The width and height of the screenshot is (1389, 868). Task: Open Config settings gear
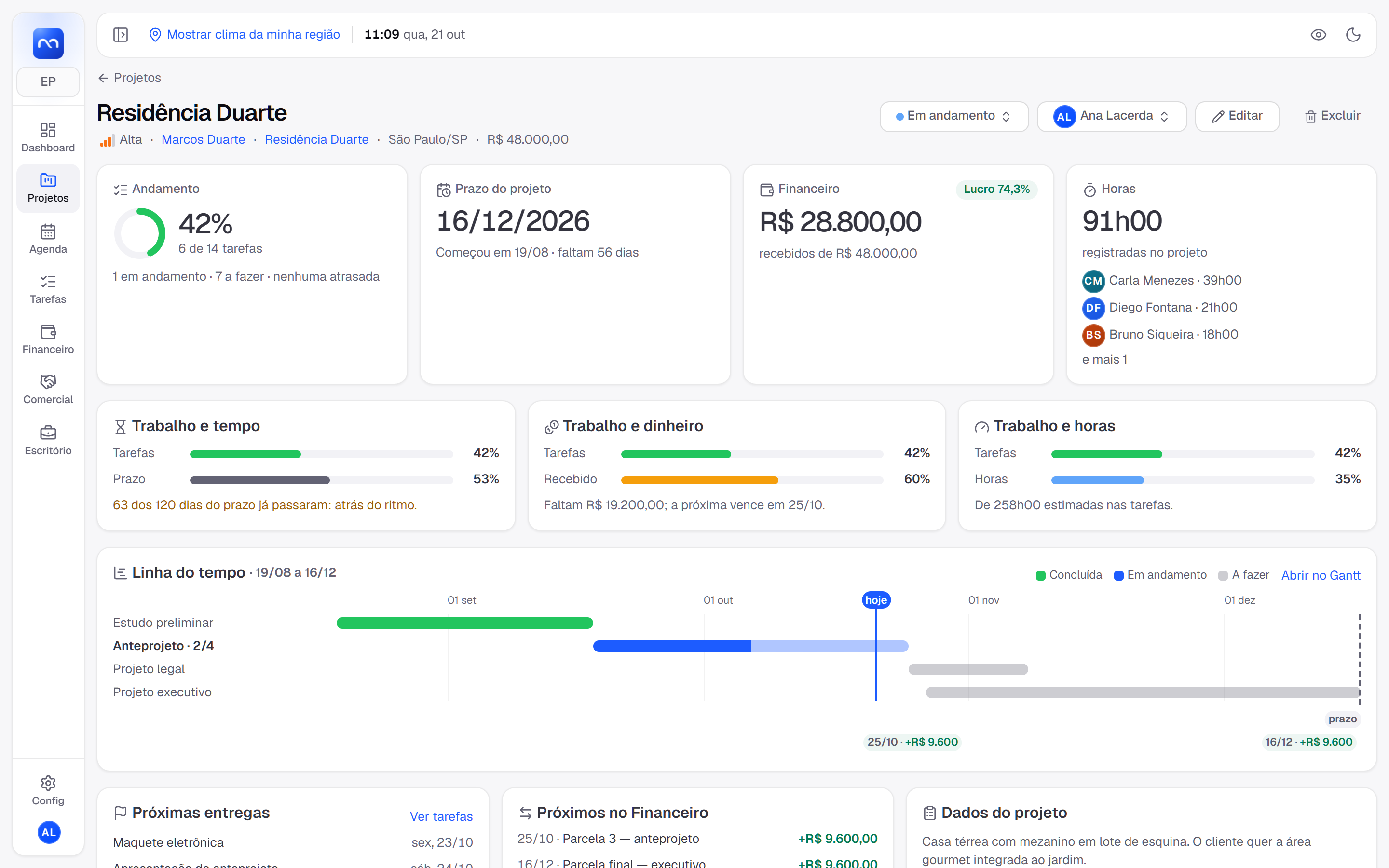48,790
